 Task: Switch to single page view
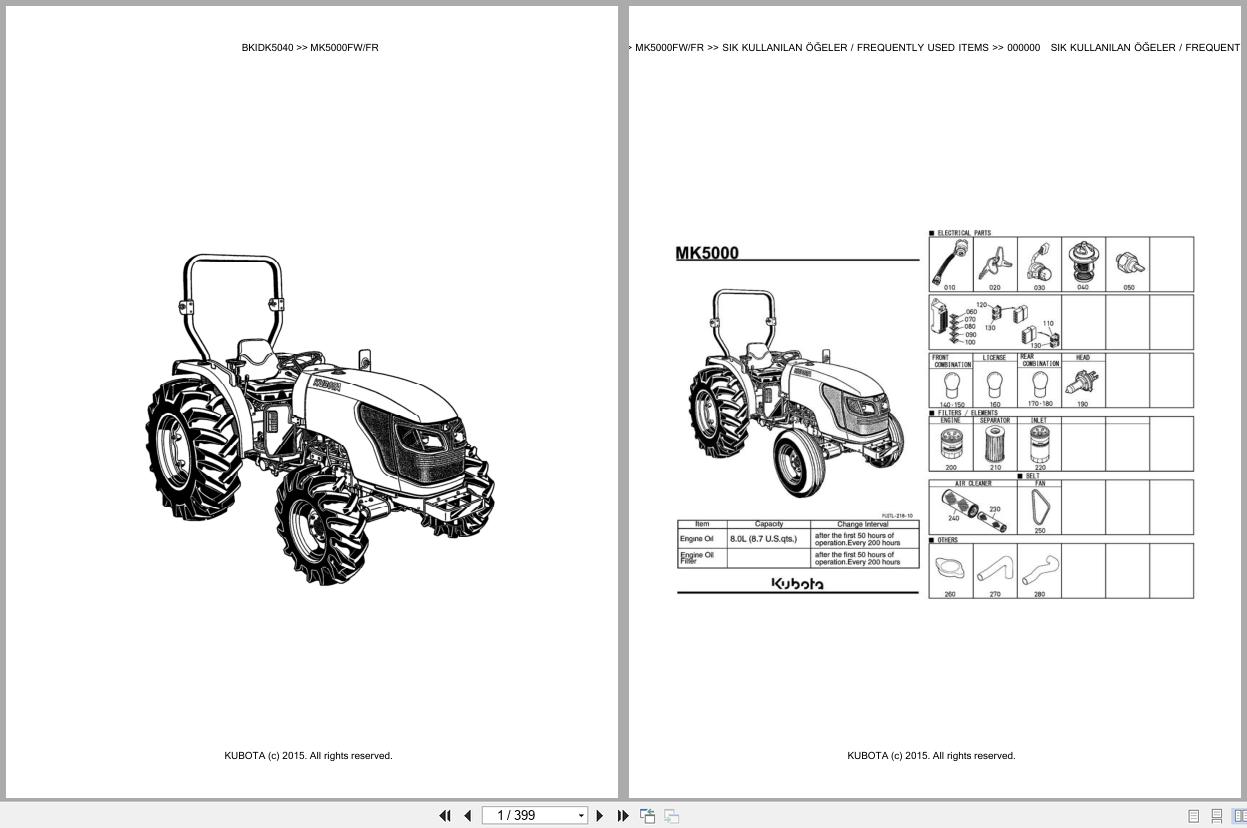1193,816
